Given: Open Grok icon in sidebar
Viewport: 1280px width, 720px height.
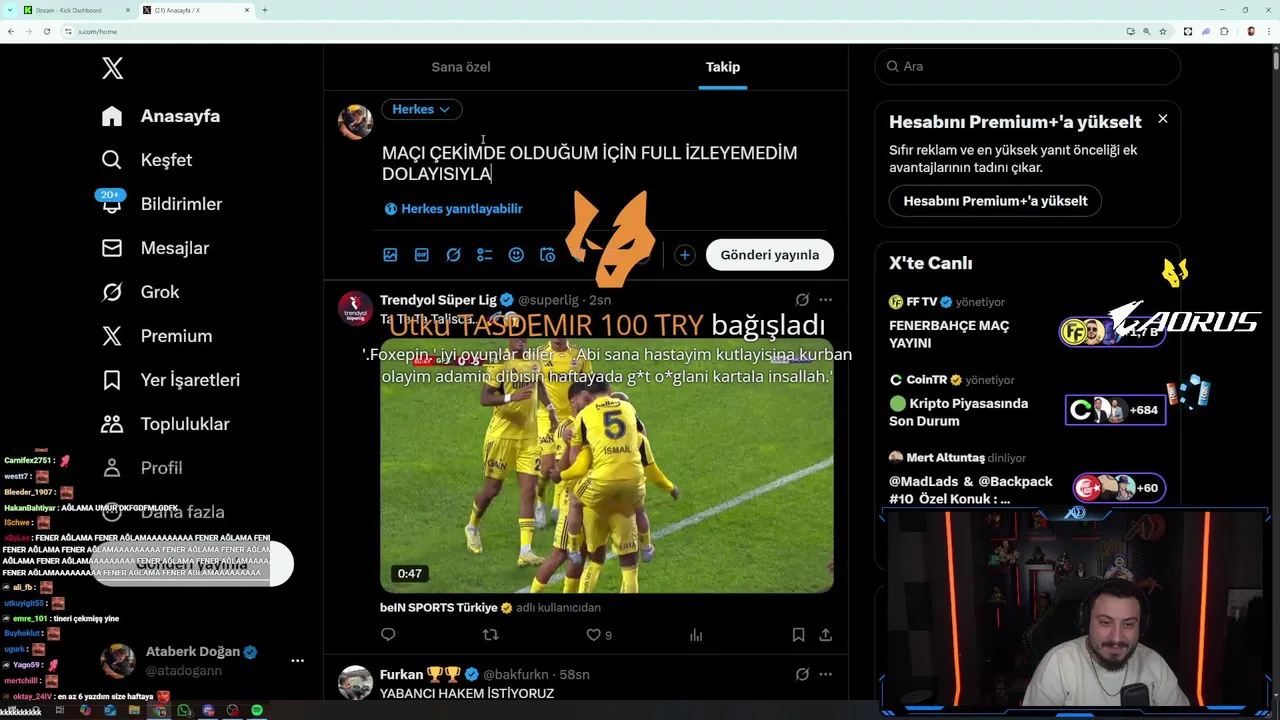Looking at the screenshot, I should pos(112,292).
